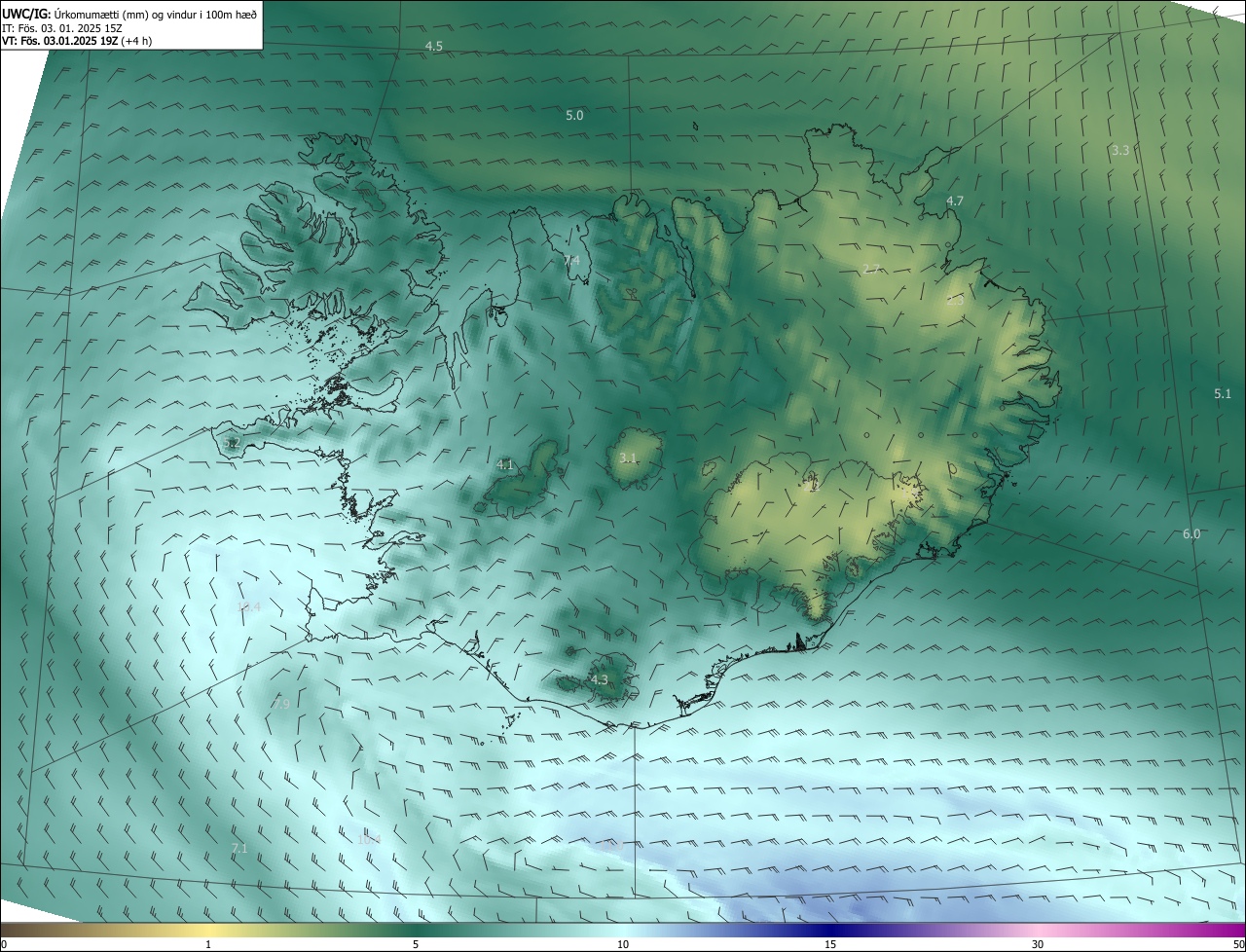Viewport: 1246px width, 952px height.
Task: Click the 7.1 value label on the map
Action: [239, 849]
